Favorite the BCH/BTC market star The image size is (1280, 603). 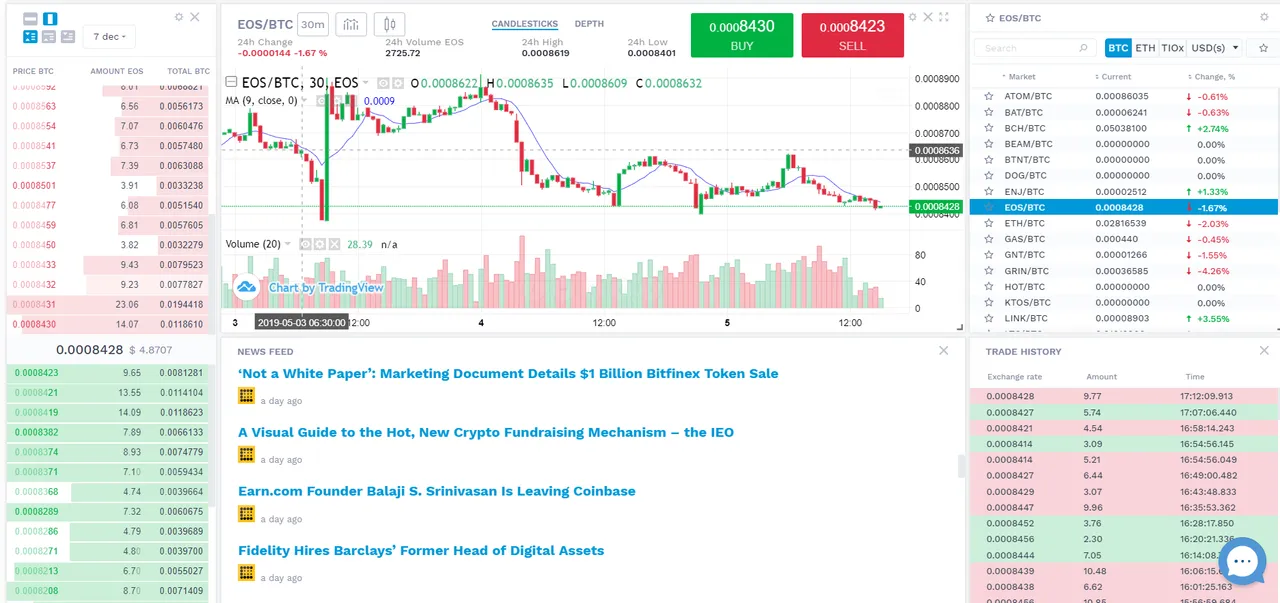pyautogui.click(x=989, y=128)
